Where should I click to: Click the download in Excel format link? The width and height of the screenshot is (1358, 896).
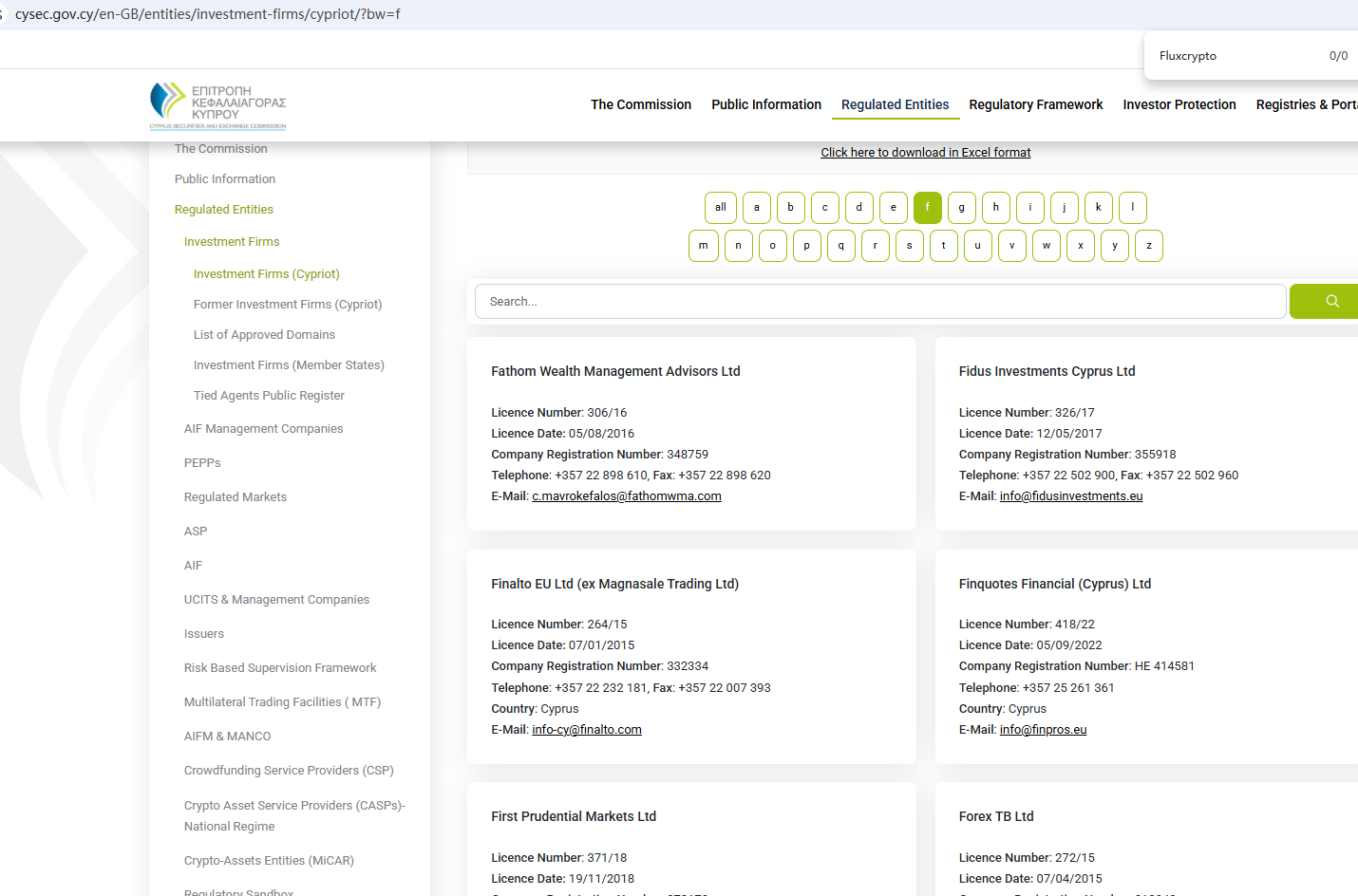pos(925,153)
